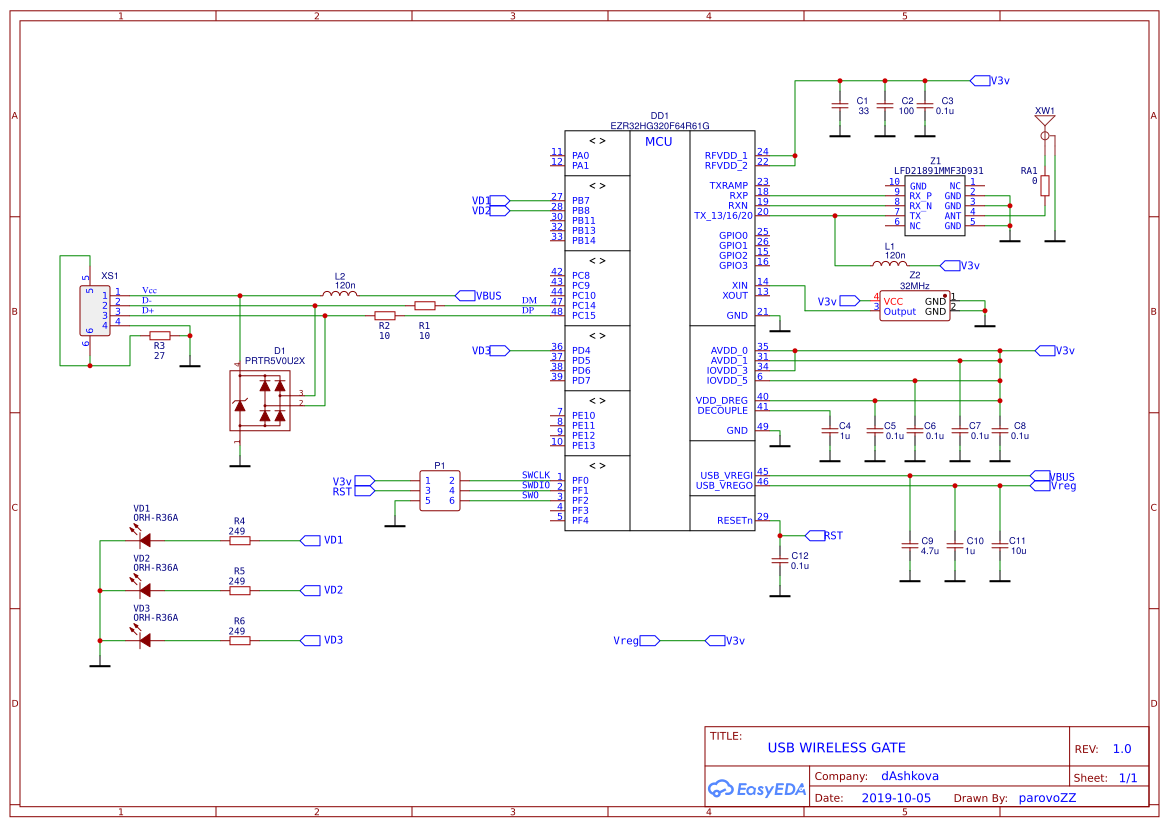Click the P1 six-pin header symbol
The width and height of the screenshot is (1169, 828).
pyautogui.click(x=440, y=490)
